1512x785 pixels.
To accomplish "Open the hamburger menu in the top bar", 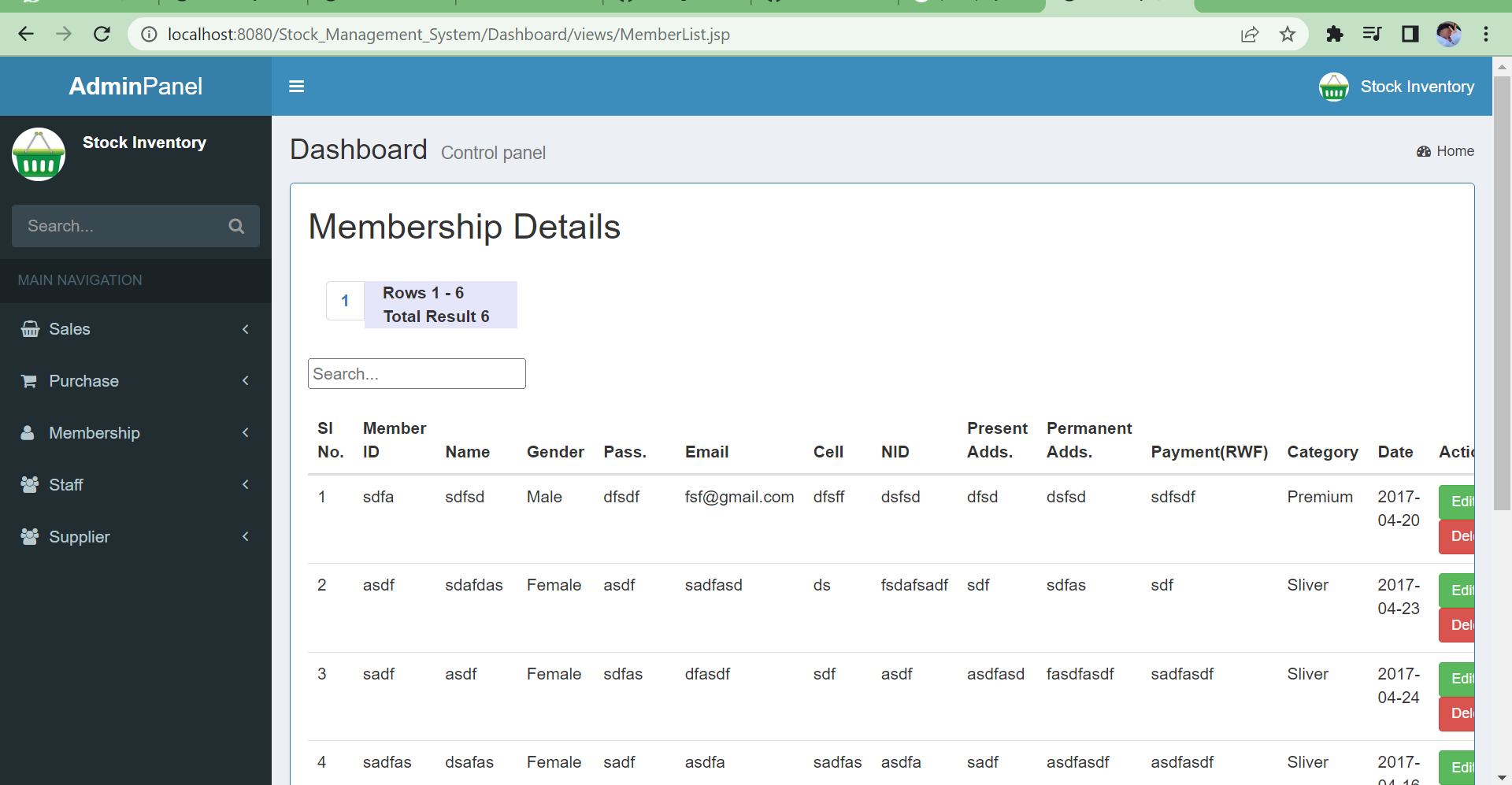I will tap(297, 86).
